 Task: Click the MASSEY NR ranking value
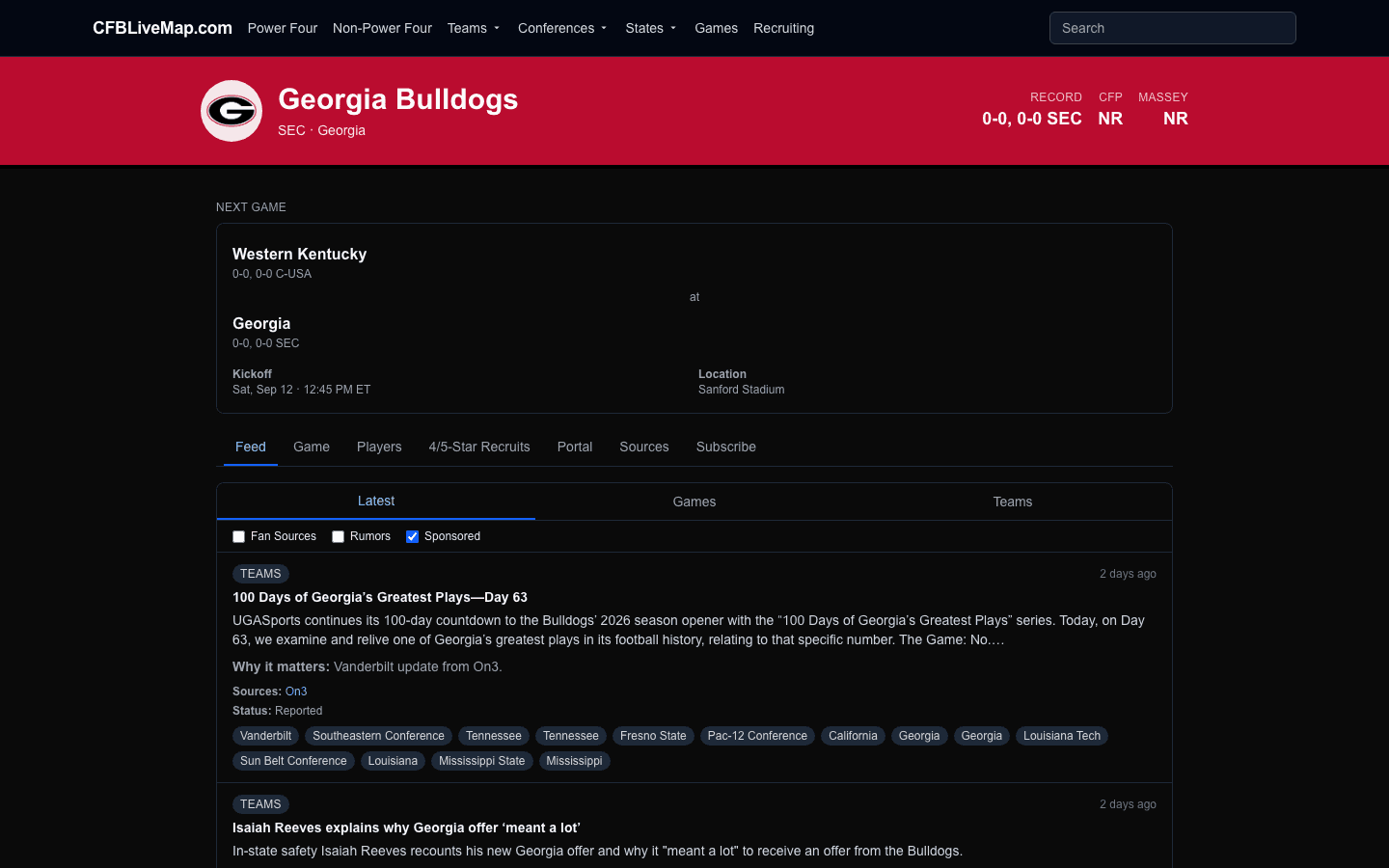(x=1175, y=119)
